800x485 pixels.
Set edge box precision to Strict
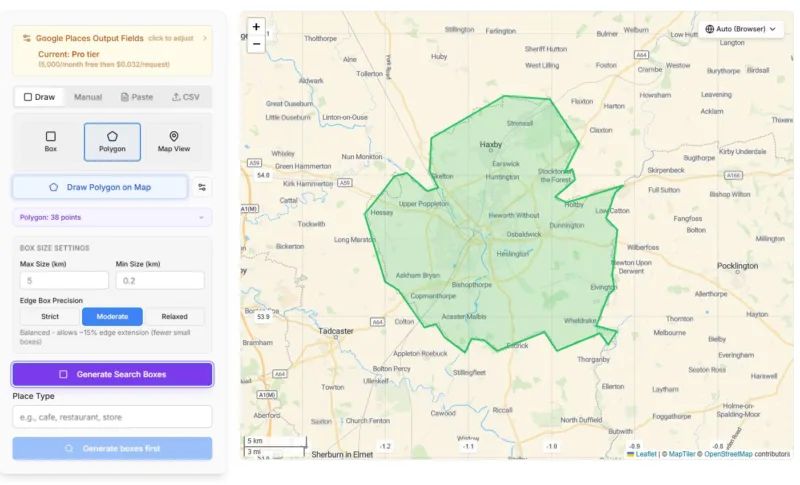pyautogui.click(x=49, y=317)
